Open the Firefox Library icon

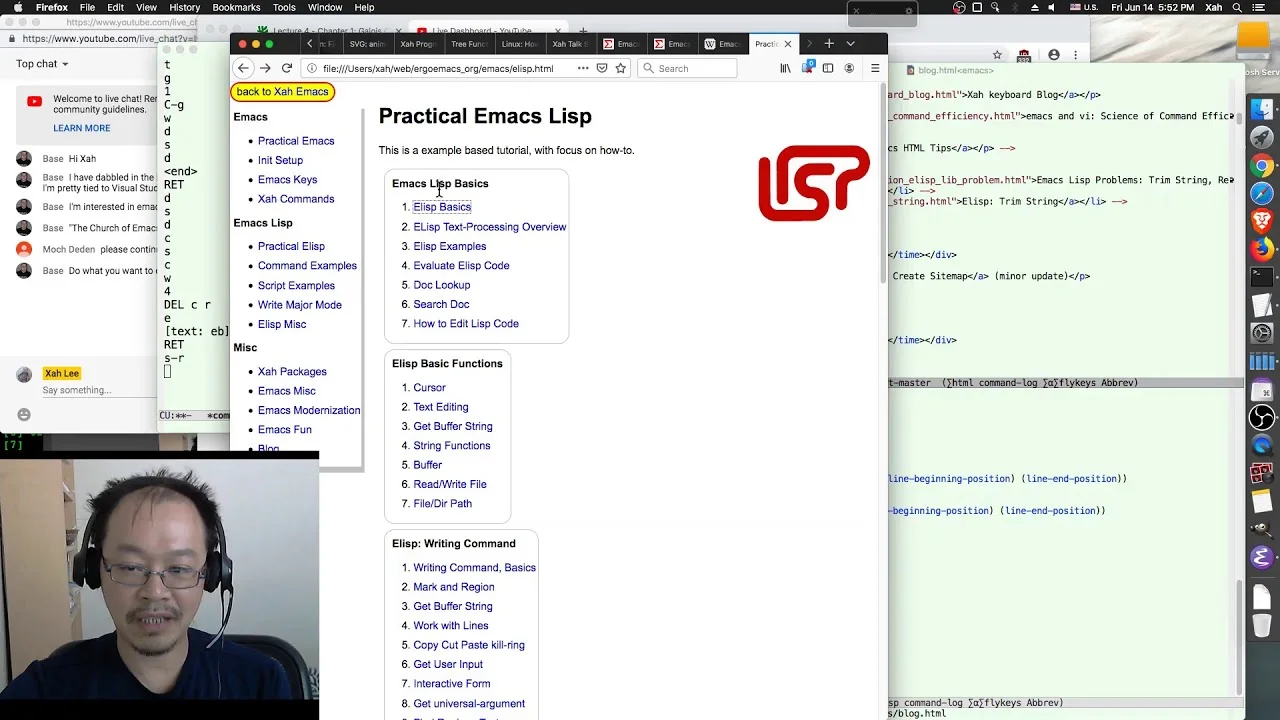(x=786, y=68)
